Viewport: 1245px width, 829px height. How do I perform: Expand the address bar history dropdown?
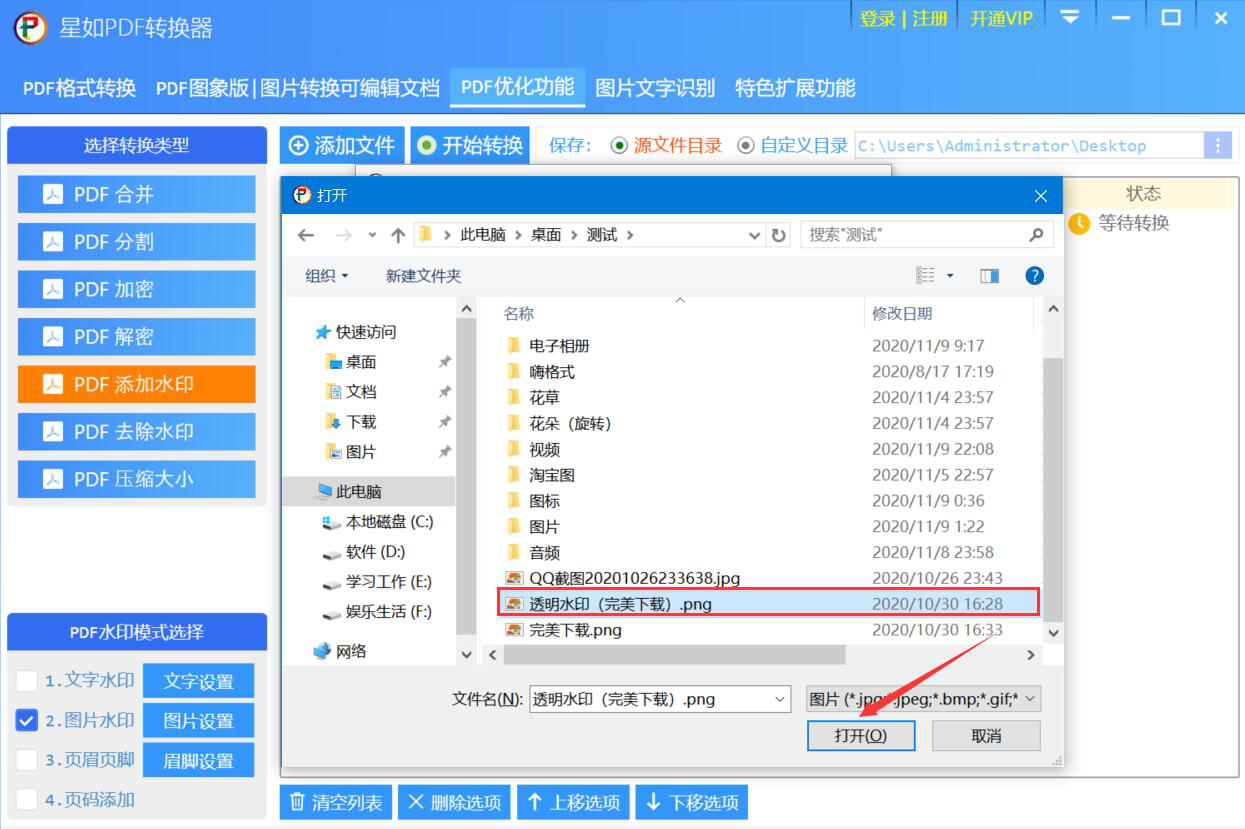[x=755, y=235]
